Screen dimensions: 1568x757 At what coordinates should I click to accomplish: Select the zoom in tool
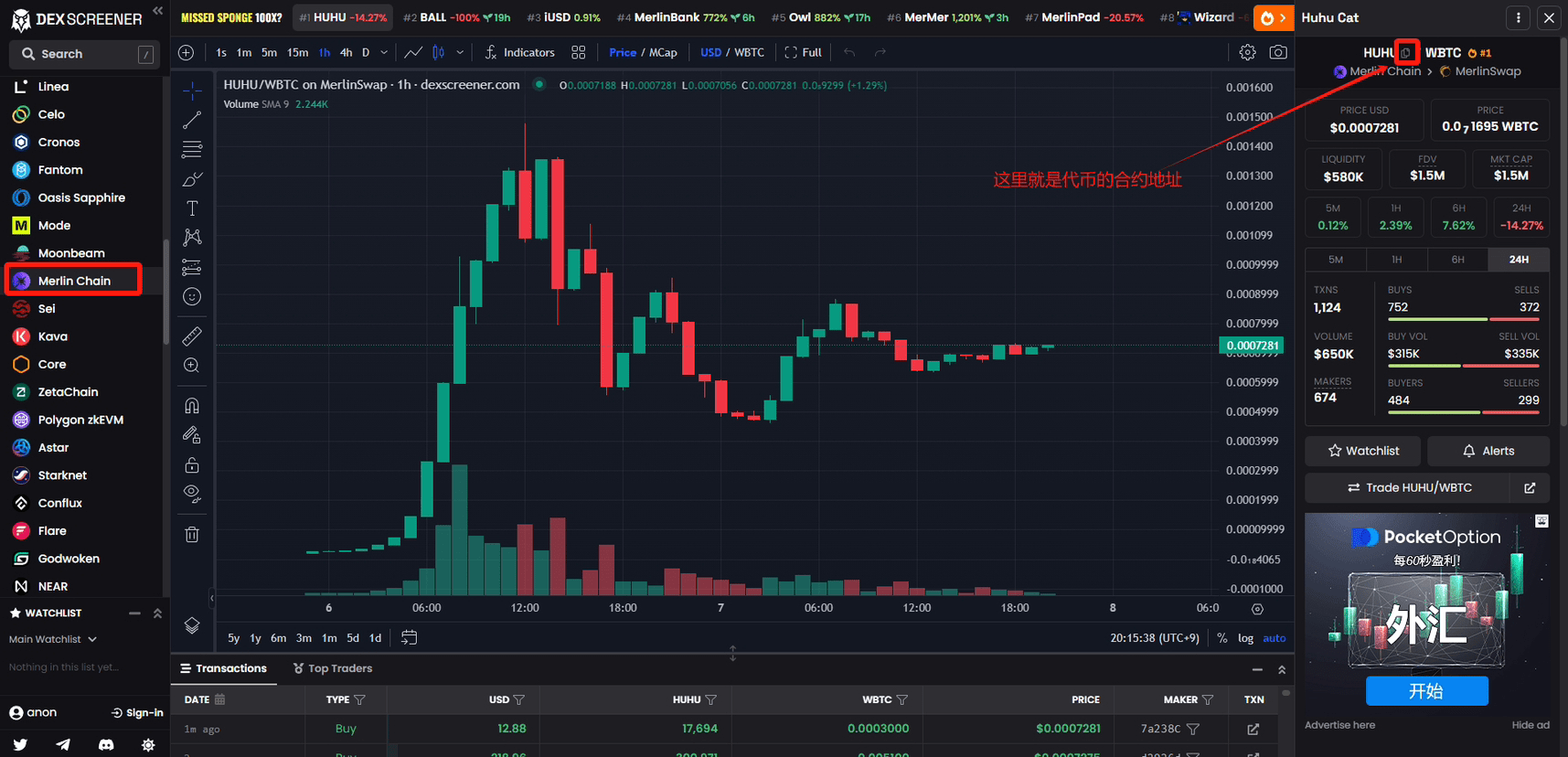[192, 366]
